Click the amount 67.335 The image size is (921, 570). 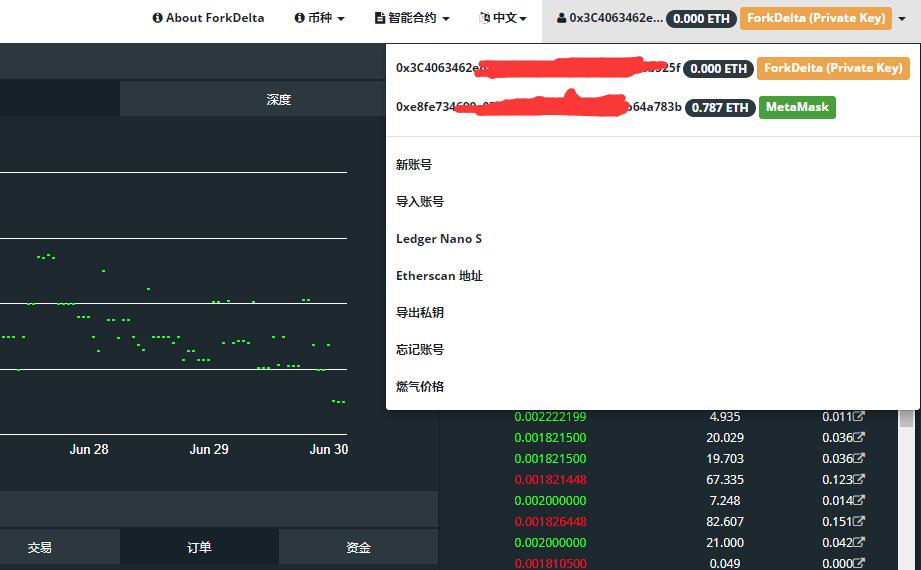coord(725,480)
